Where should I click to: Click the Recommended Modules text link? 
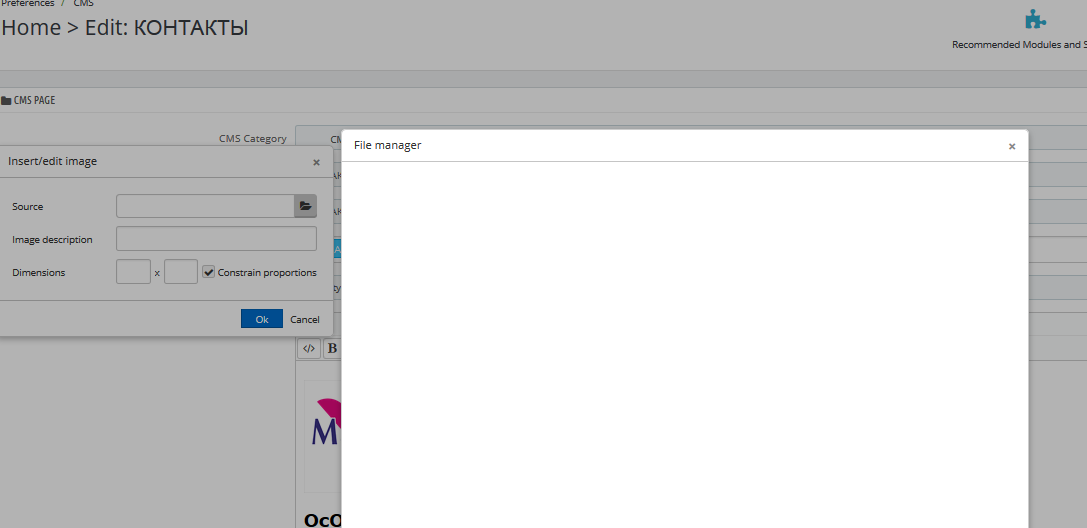click(1019, 44)
